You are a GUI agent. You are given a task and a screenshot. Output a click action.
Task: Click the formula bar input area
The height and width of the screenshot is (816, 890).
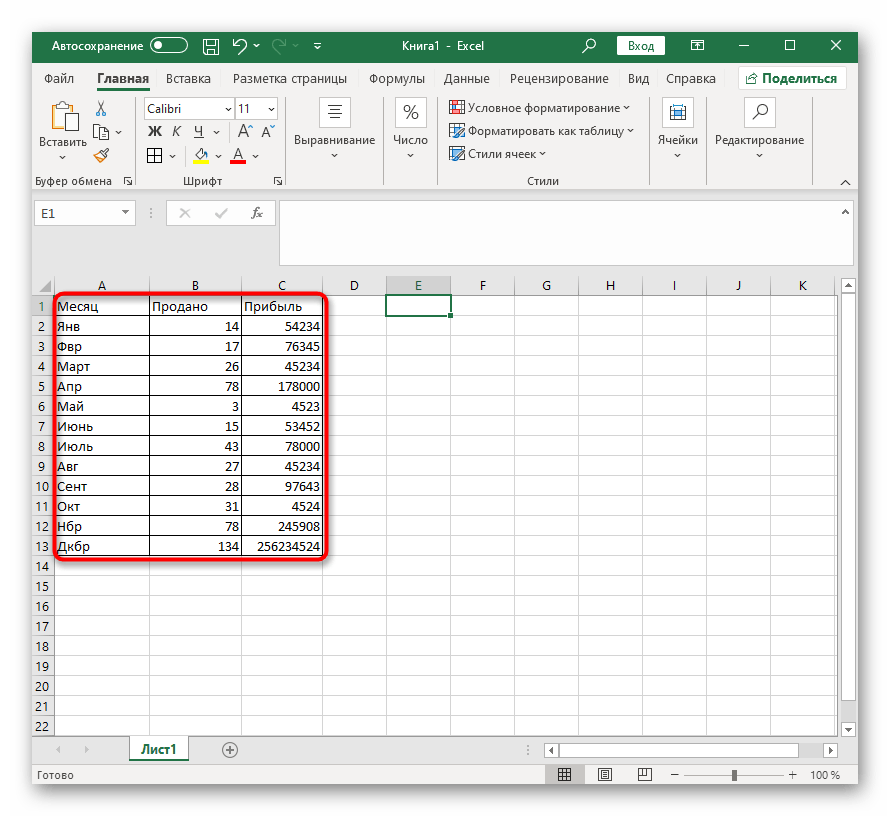[559, 233]
